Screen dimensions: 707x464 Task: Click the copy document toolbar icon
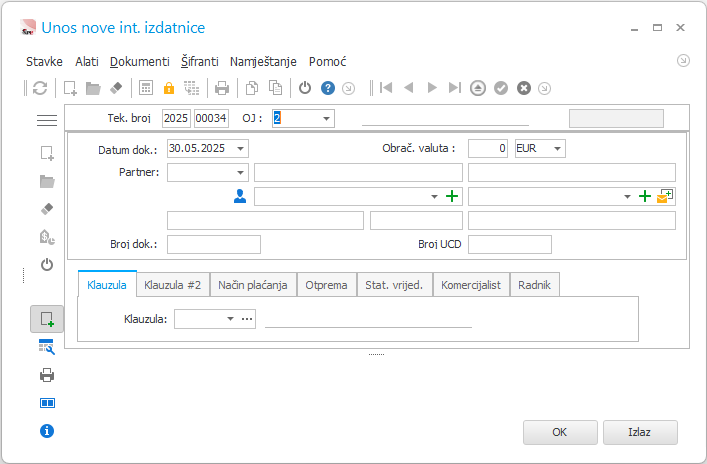[252, 88]
